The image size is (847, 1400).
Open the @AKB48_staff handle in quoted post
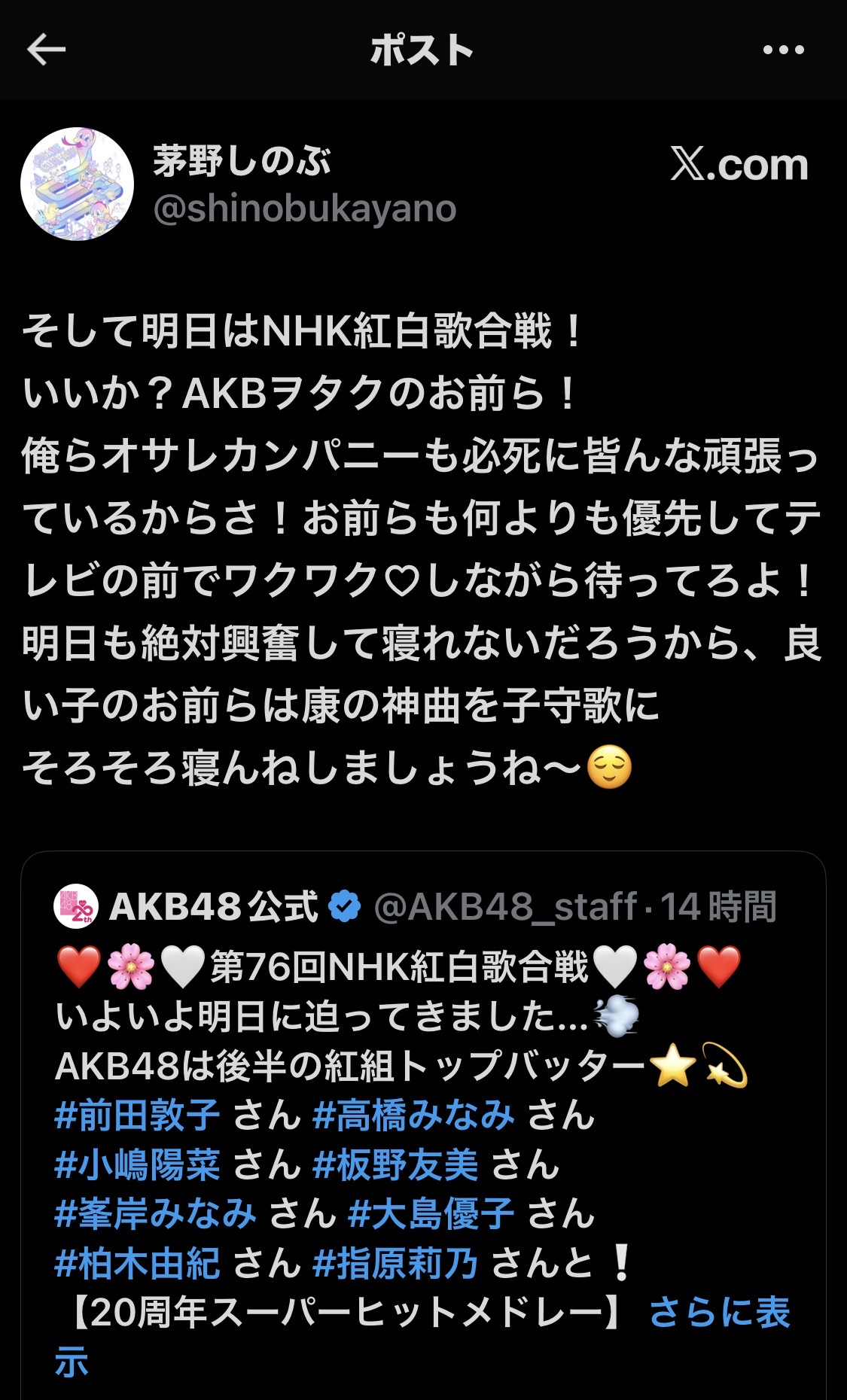(x=505, y=906)
